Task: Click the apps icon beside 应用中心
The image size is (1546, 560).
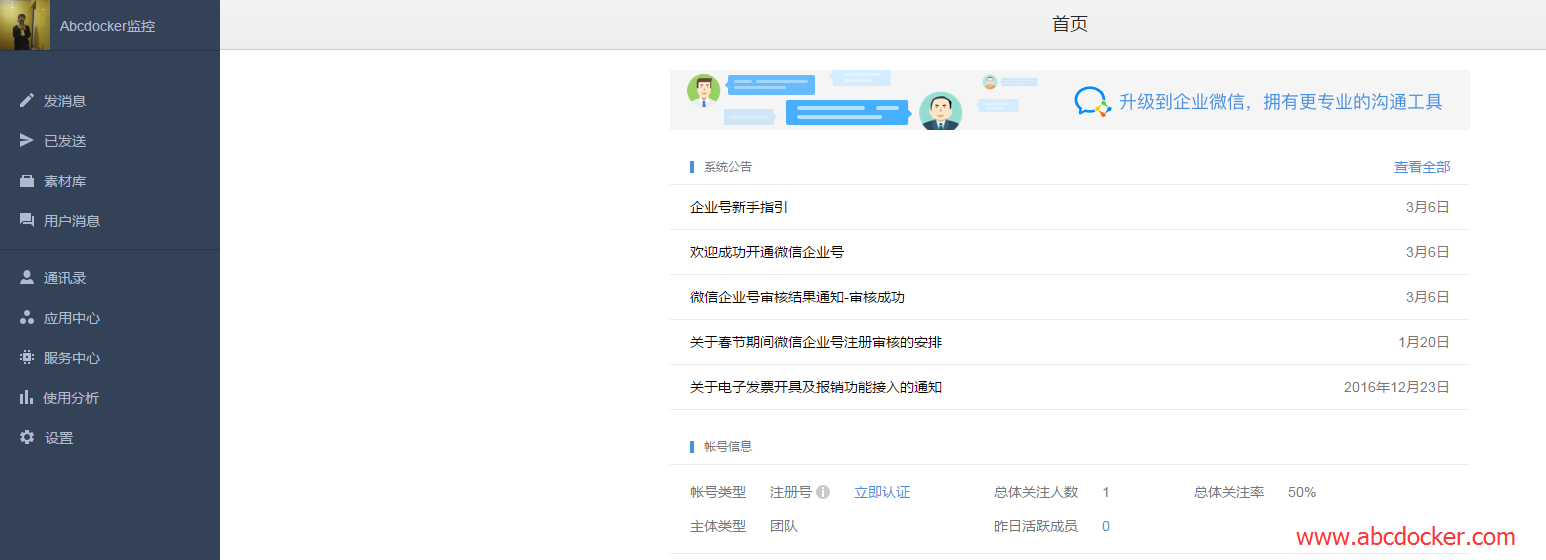Action: 27,317
